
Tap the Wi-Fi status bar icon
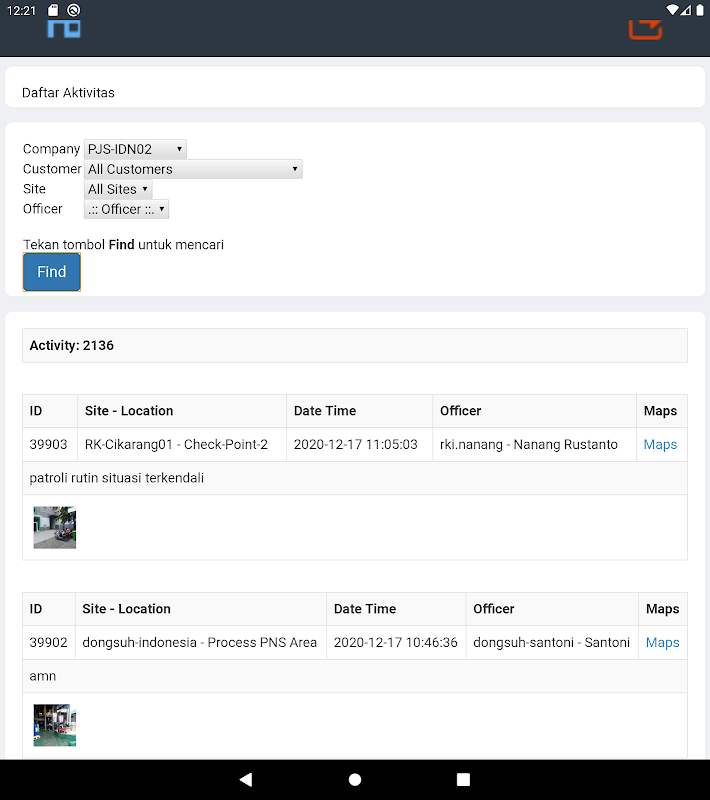(672, 10)
